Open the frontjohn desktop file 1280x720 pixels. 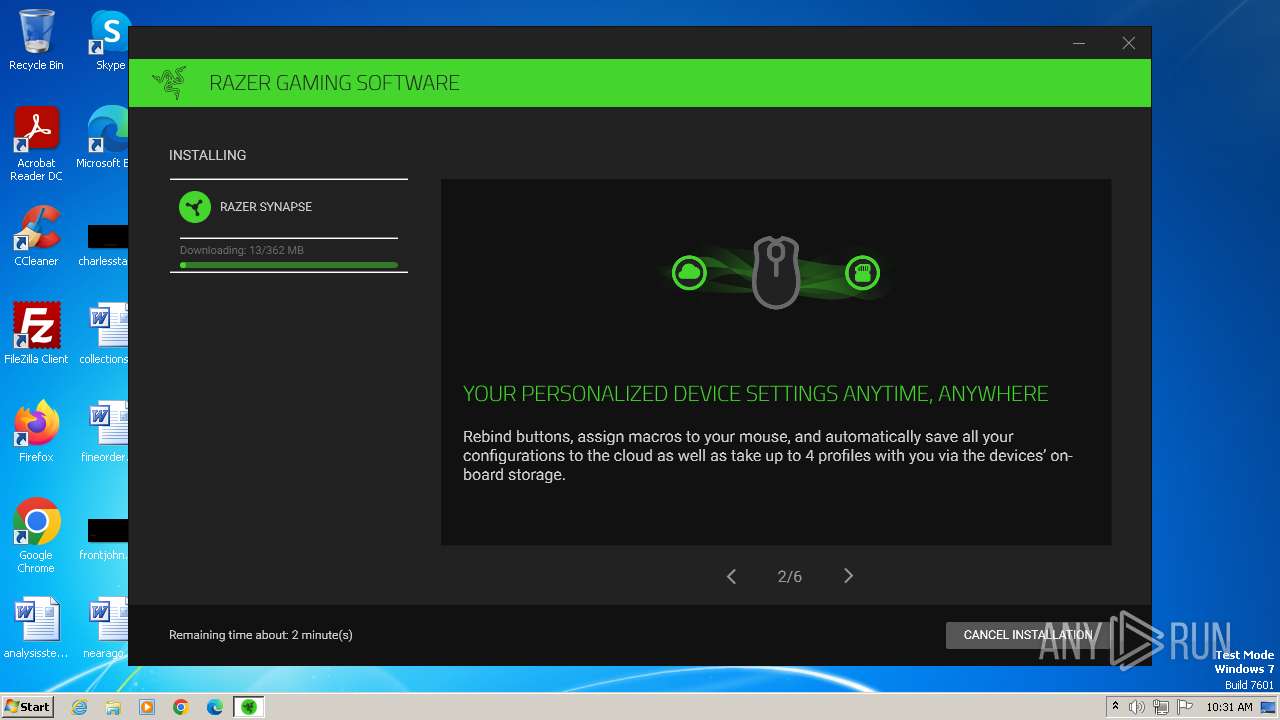pyautogui.click(x=104, y=539)
